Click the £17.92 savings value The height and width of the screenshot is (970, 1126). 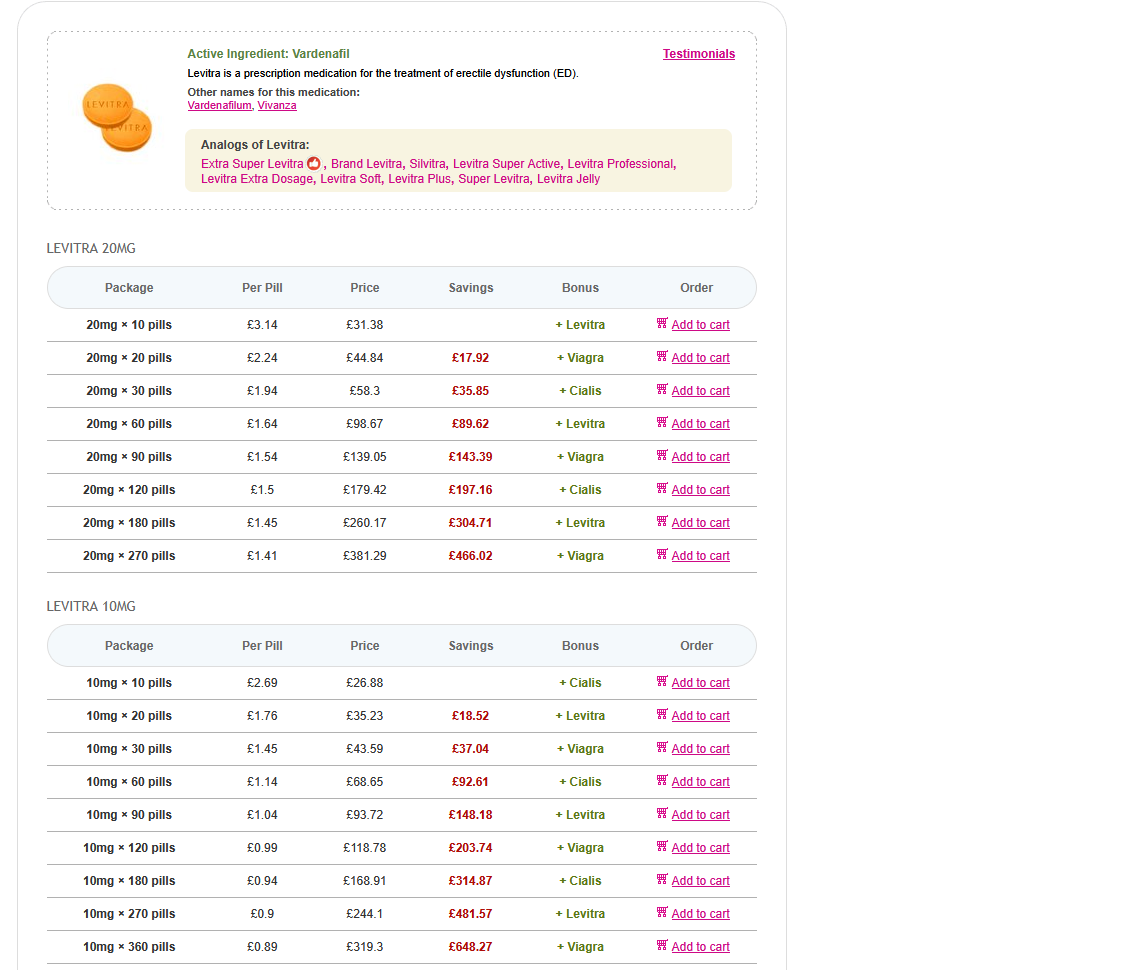pyautogui.click(x=470, y=358)
